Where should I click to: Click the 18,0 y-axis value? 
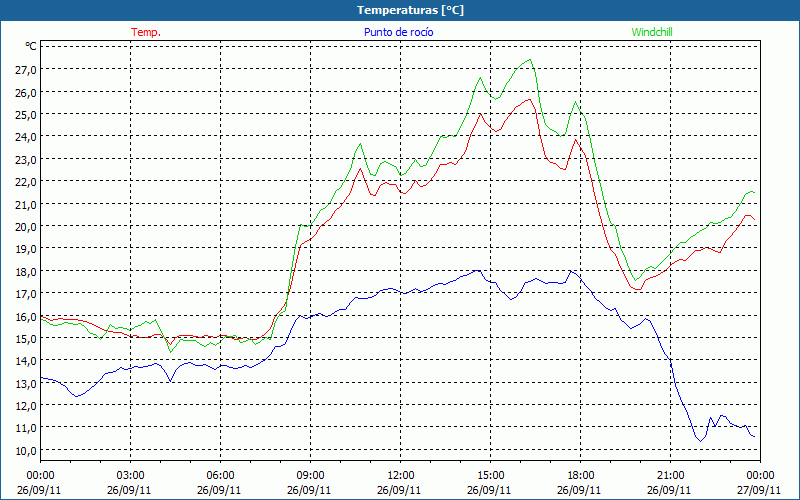pos(26,271)
